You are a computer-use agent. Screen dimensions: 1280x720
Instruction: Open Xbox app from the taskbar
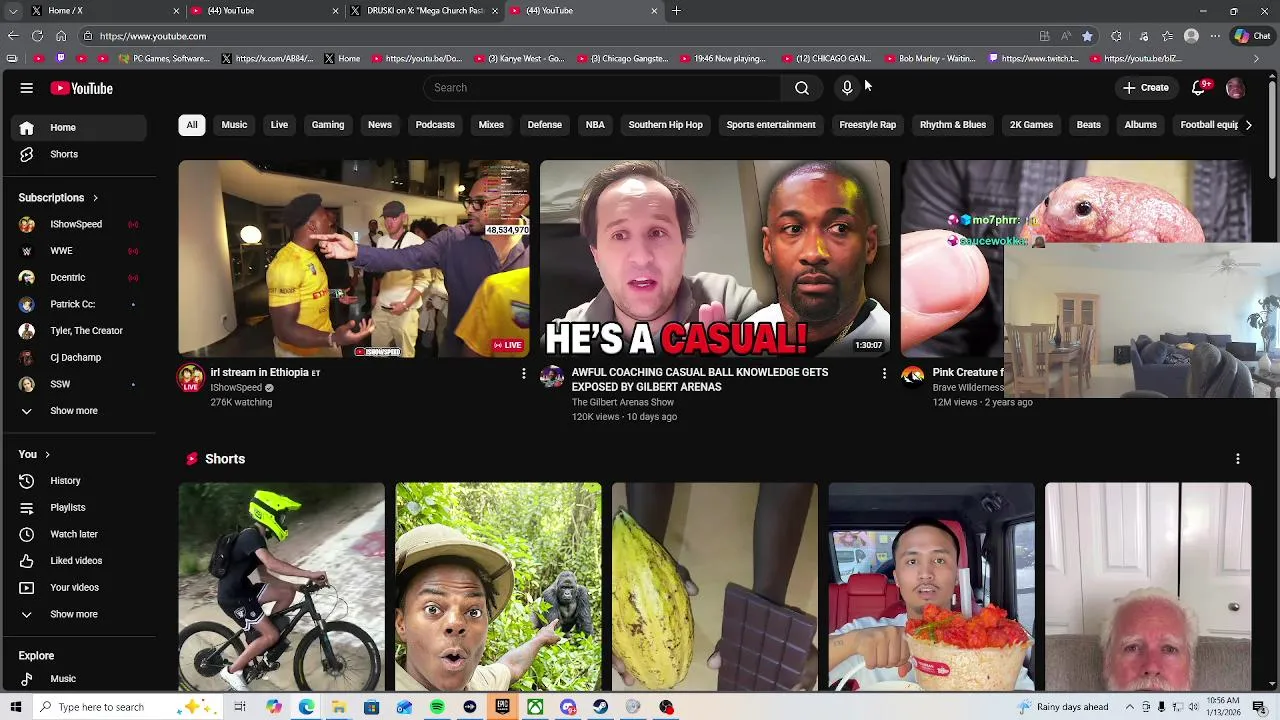point(535,707)
